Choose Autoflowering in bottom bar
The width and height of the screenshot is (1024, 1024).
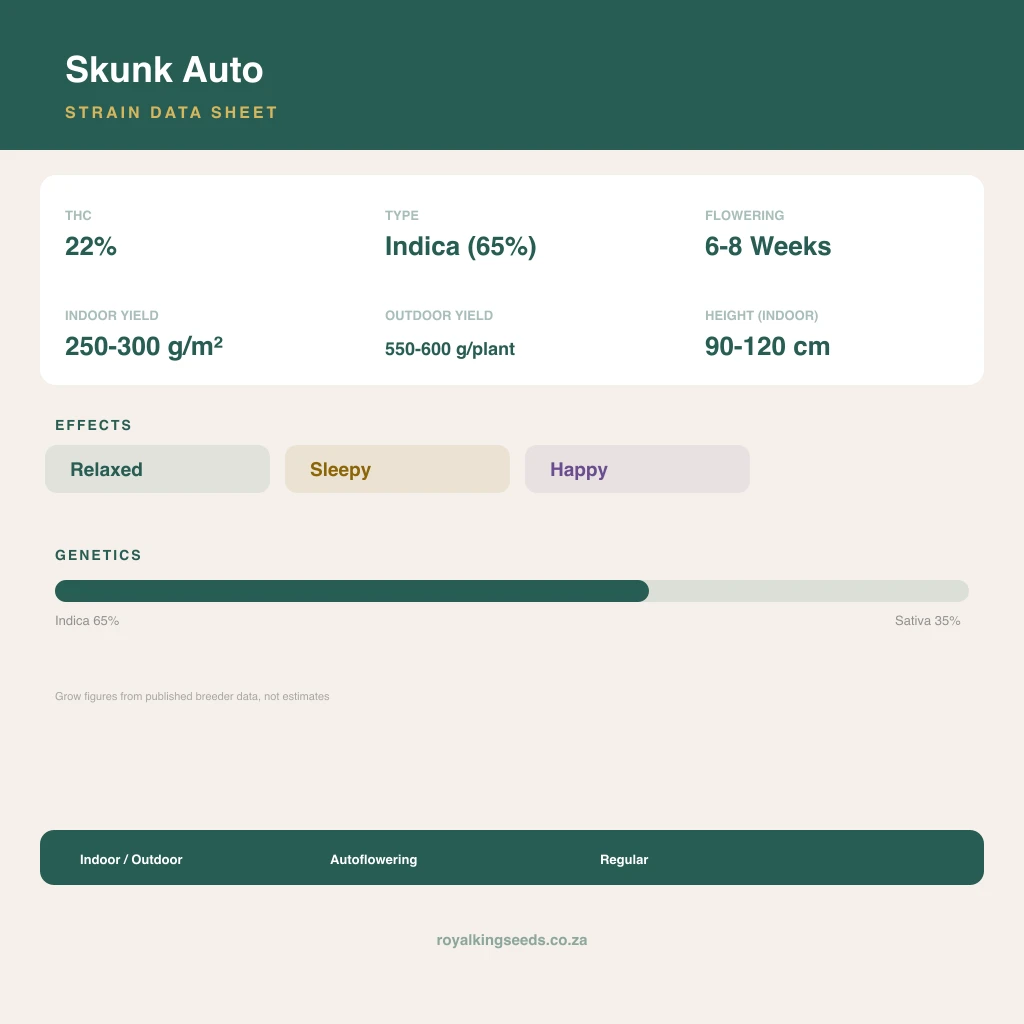pos(374,859)
